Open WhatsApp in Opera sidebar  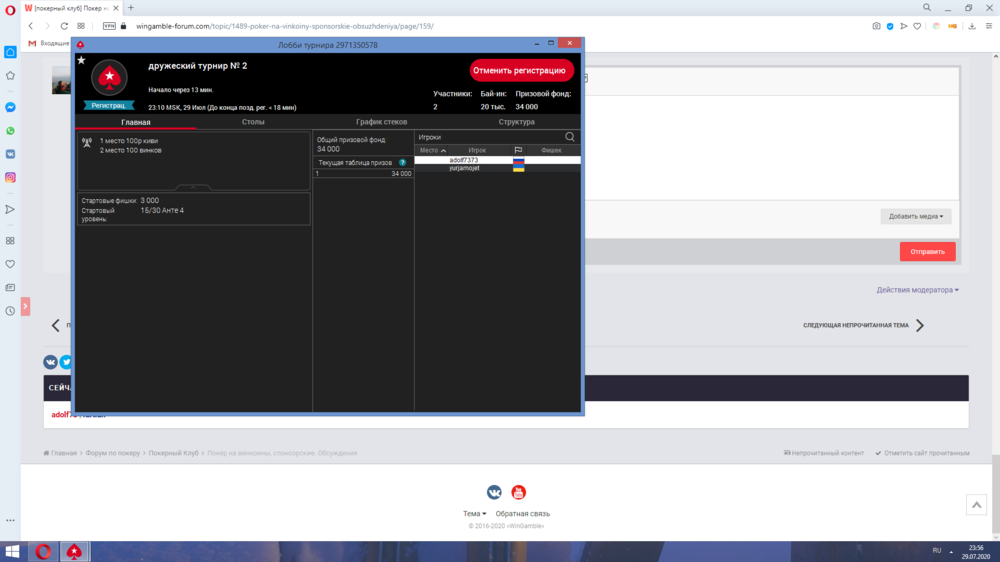10,131
